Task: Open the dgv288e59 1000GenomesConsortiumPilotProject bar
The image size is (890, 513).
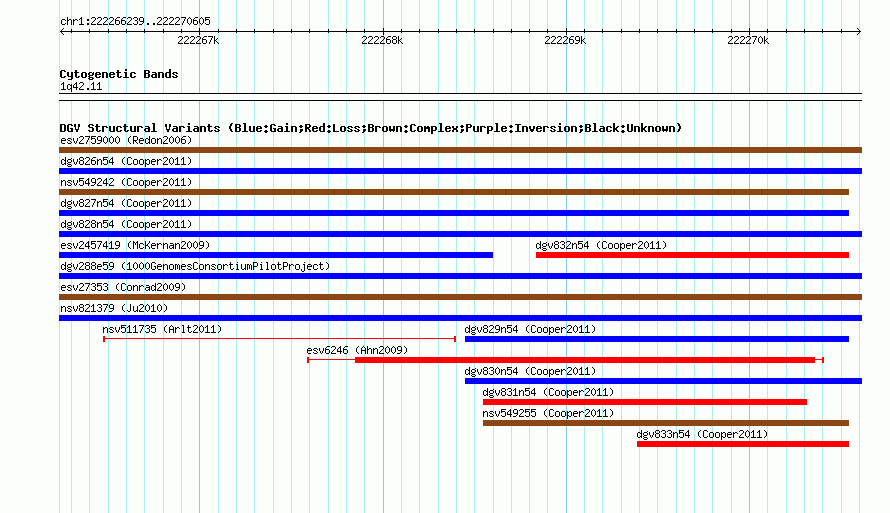Action: point(460,276)
